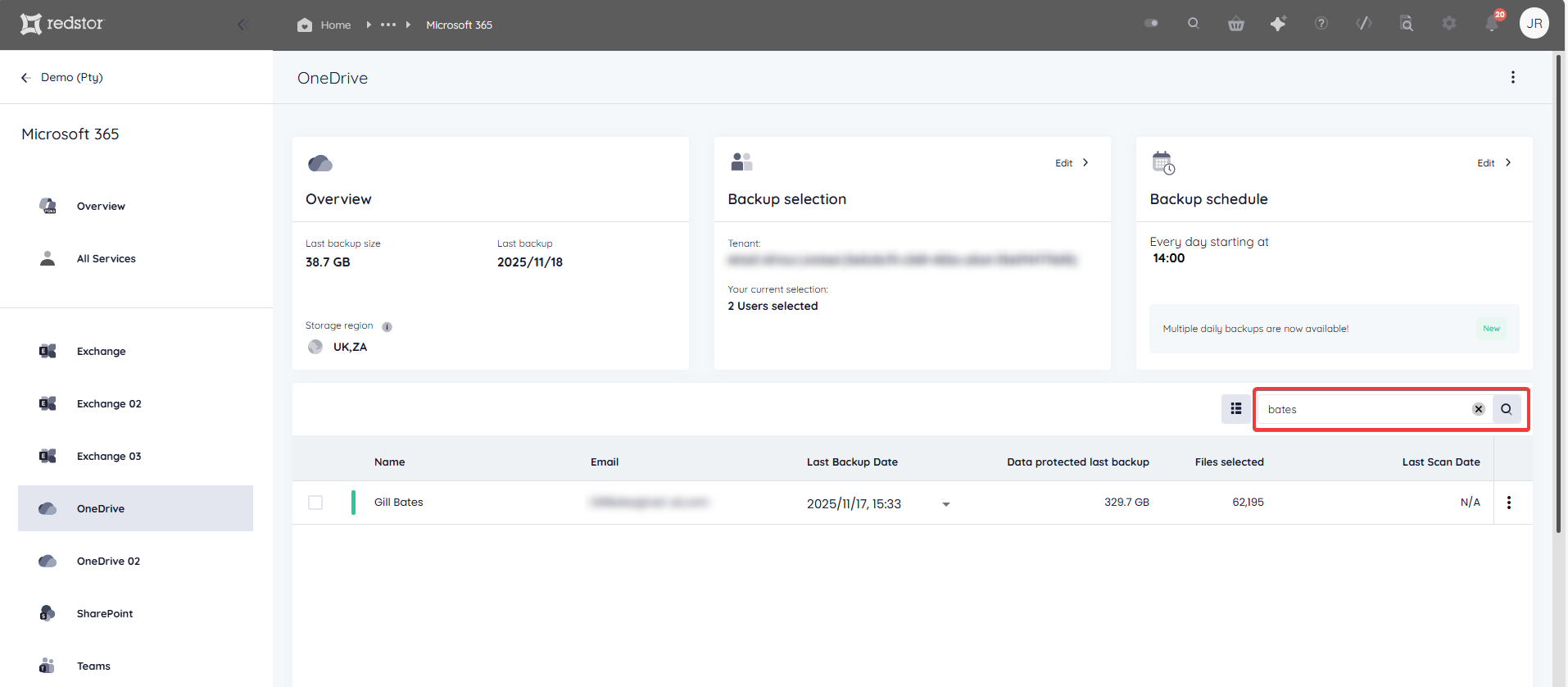Click the chevron next to Backup schedule Edit
Viewport: 1568px width, 687px height.
tap(1507, 162)
